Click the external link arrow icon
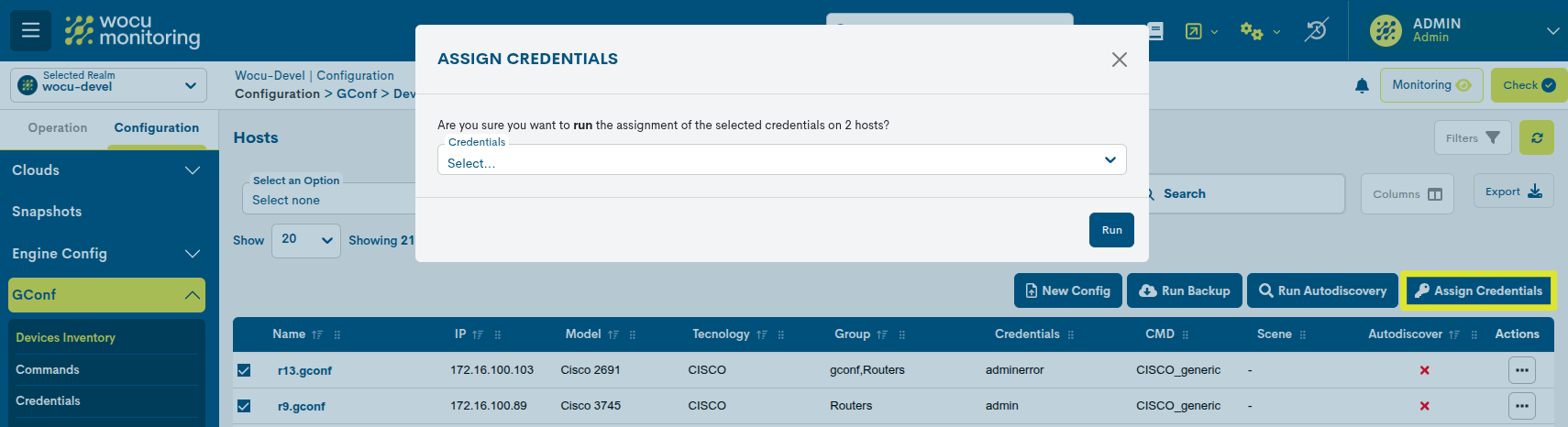Image resolution: width=1568 pixels, height=427 pixels. pos(1193,31)
